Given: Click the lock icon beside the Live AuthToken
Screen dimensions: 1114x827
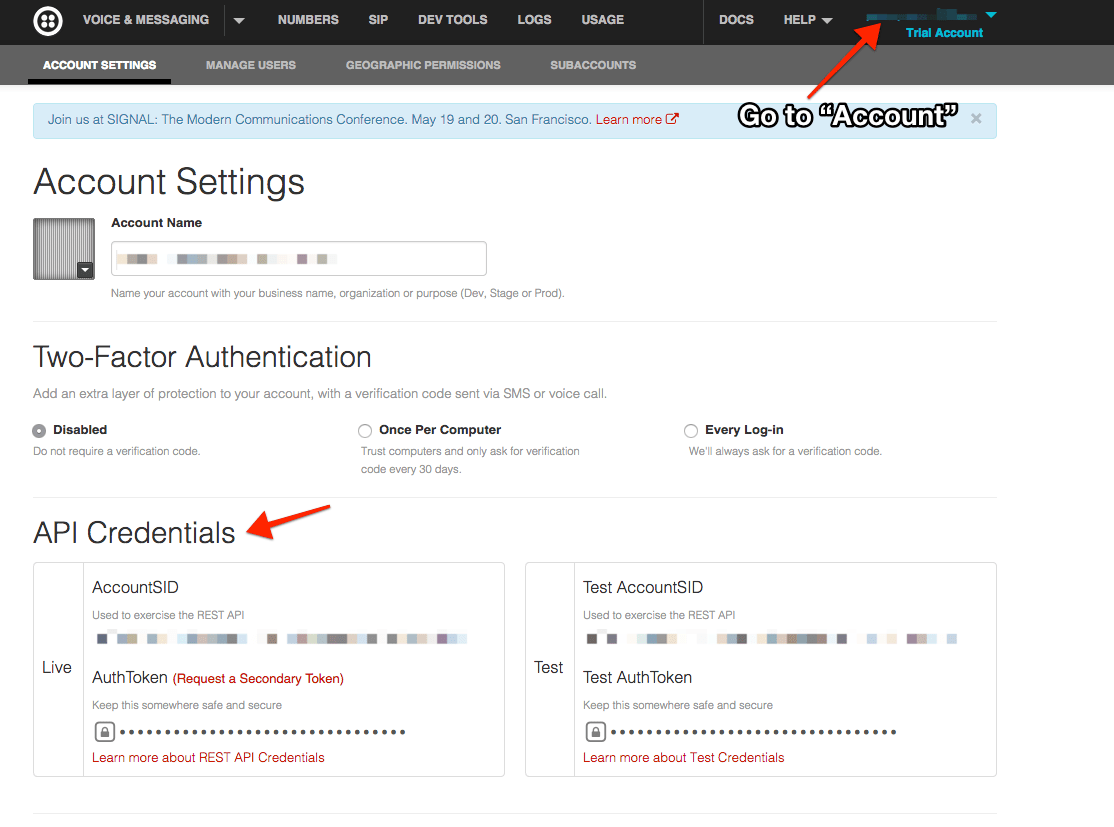Looking at the screenshot, I should (x=104, y=731).
